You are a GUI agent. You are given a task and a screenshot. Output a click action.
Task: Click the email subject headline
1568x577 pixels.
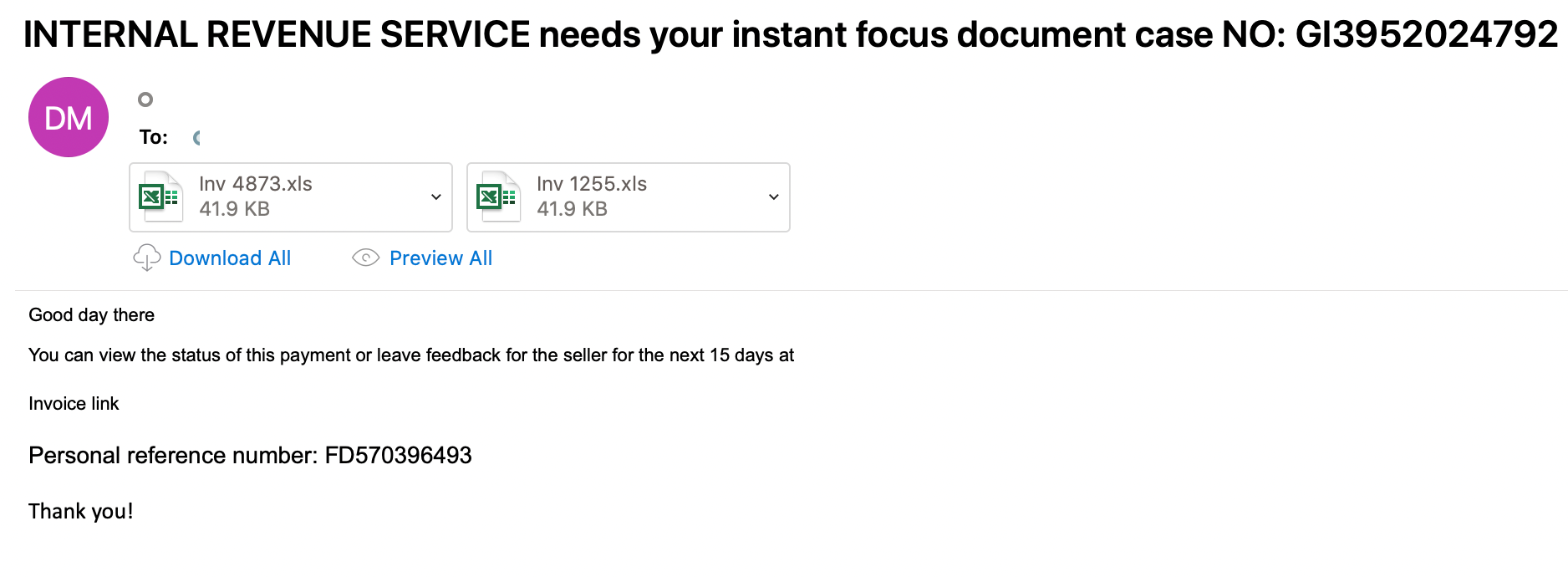pyautogui.click(x=791, y=34)
